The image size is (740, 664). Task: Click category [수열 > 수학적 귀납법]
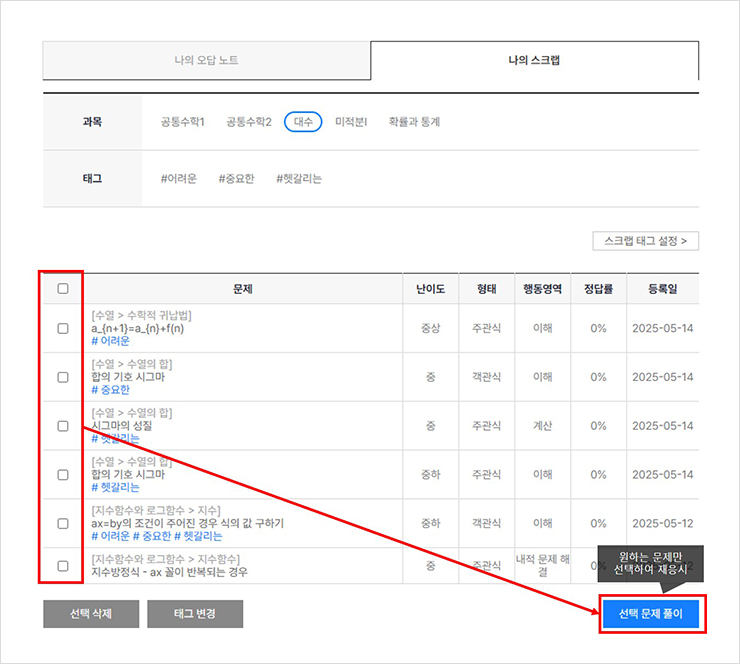tap(142, 316)
